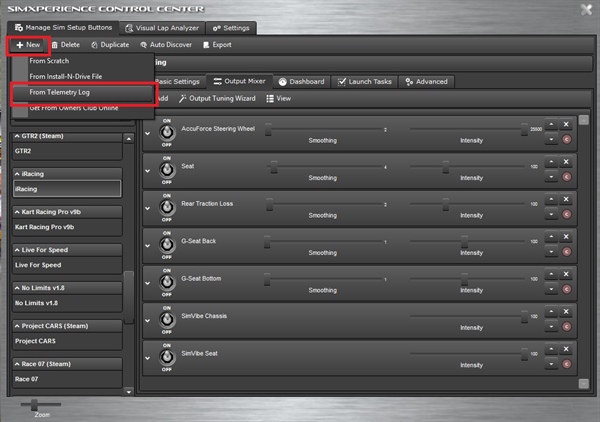This screenshot has width=600, height=422.
Task: Move Rear Traction Loss row up
Action: [x=551, y=199]
